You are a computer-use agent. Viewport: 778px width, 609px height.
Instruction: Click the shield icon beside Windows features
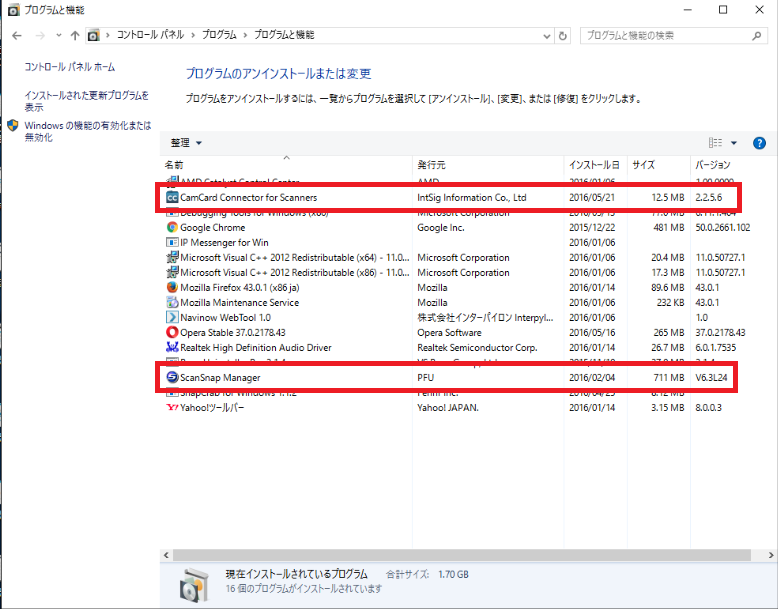click(x=13, y=126)
